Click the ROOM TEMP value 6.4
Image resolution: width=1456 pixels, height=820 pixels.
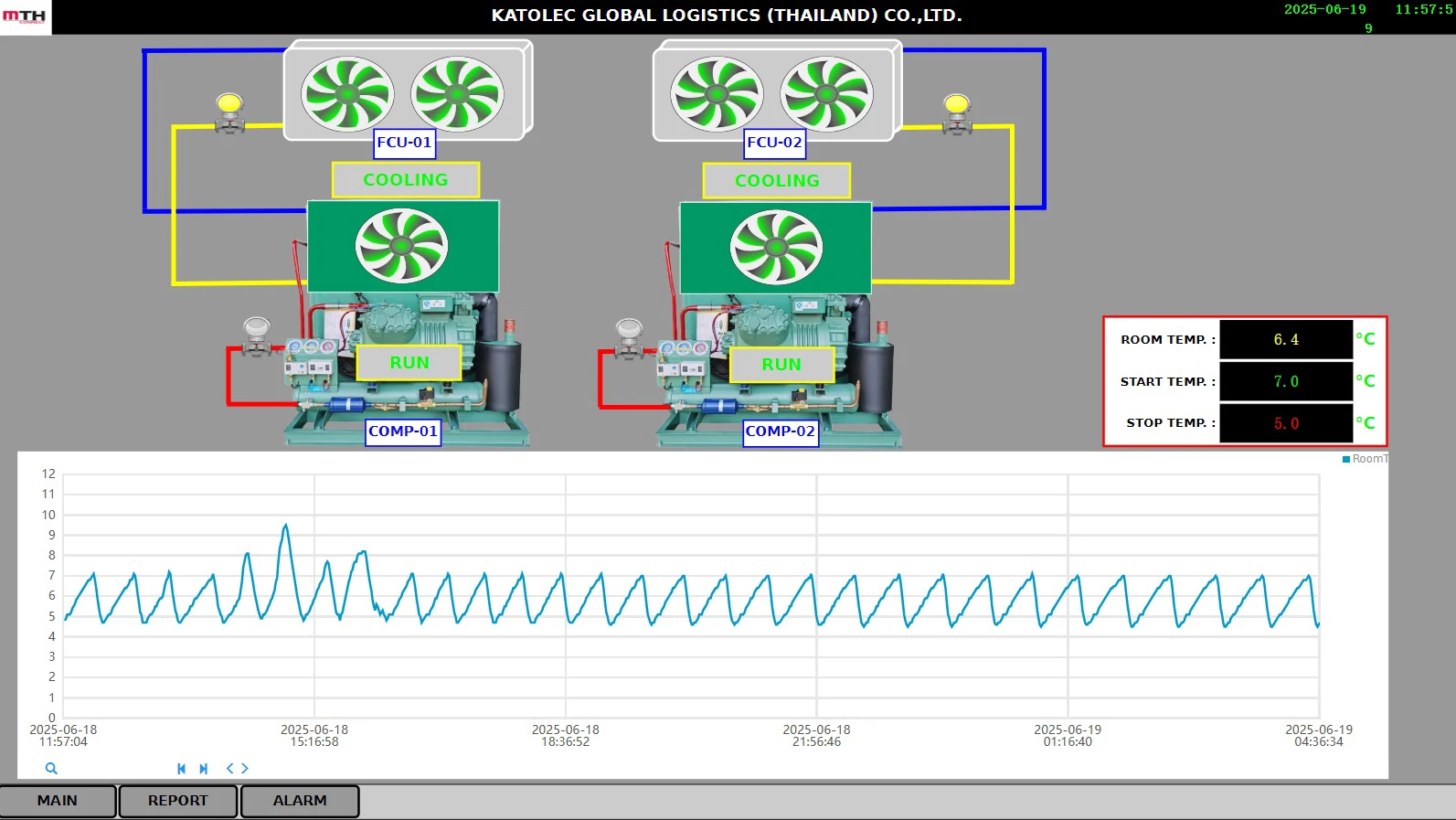click(1286, 339)
